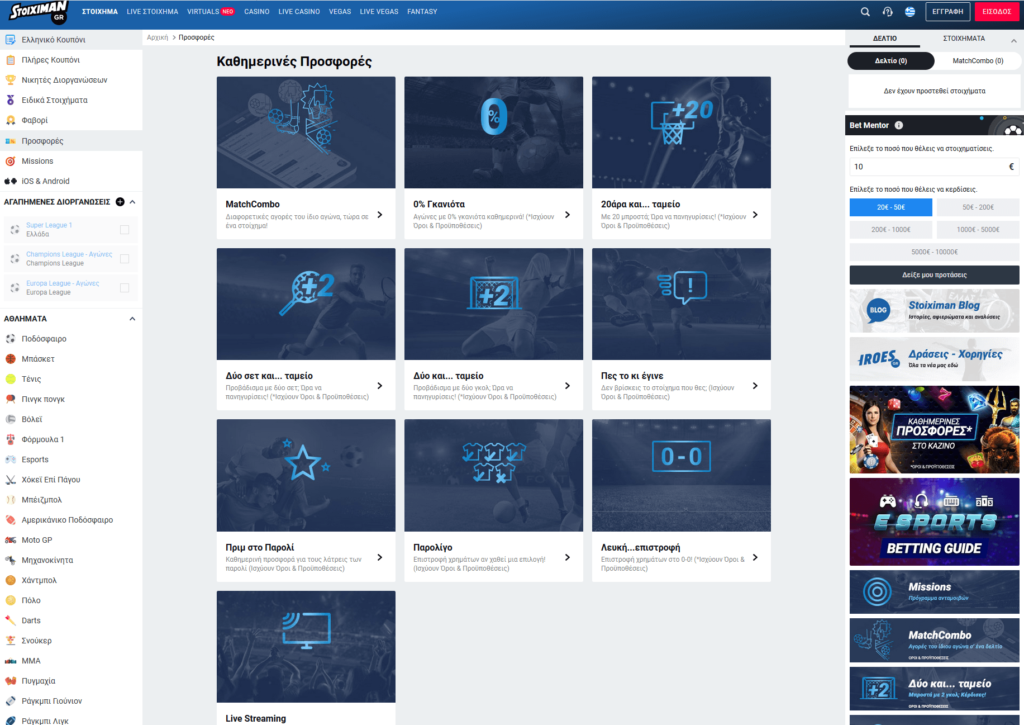Select the 200€ - 1000€ winnings range
1024x725 pixels.
891,229
